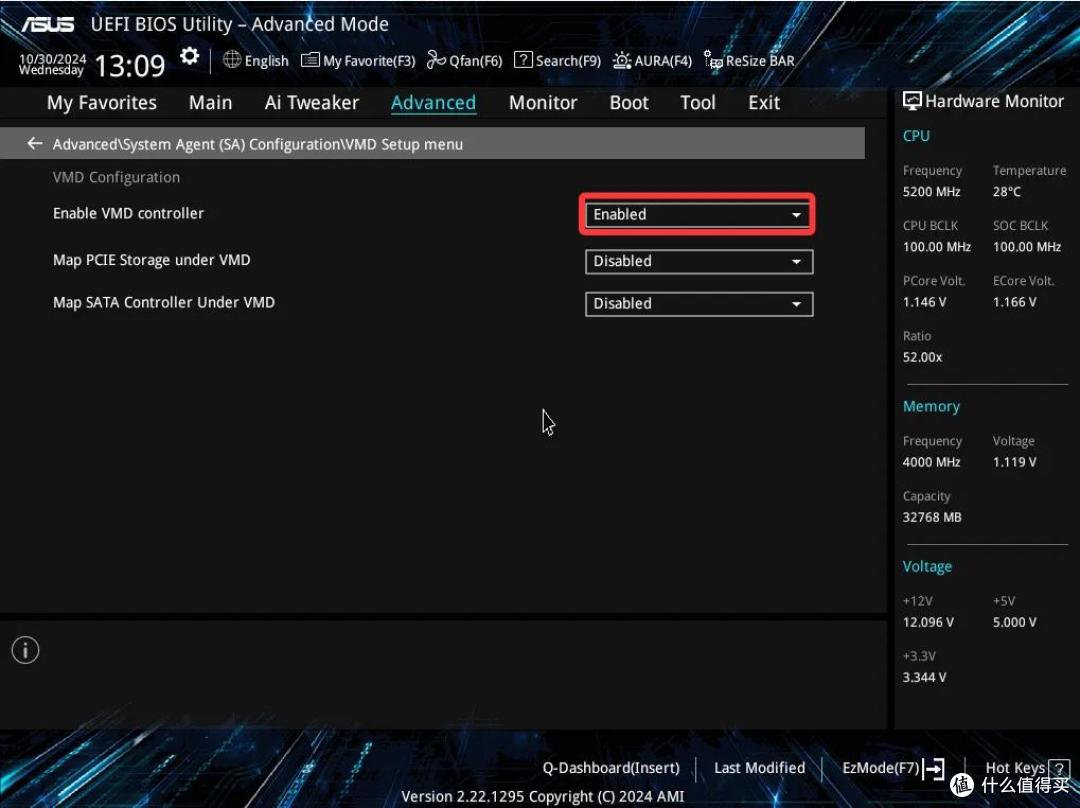Click the Last Modified button

760,768
